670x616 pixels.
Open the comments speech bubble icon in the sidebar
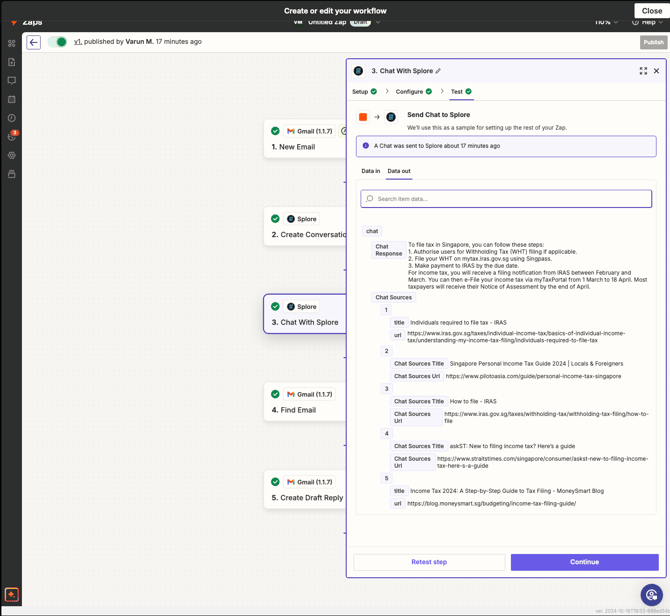point(12,81)
